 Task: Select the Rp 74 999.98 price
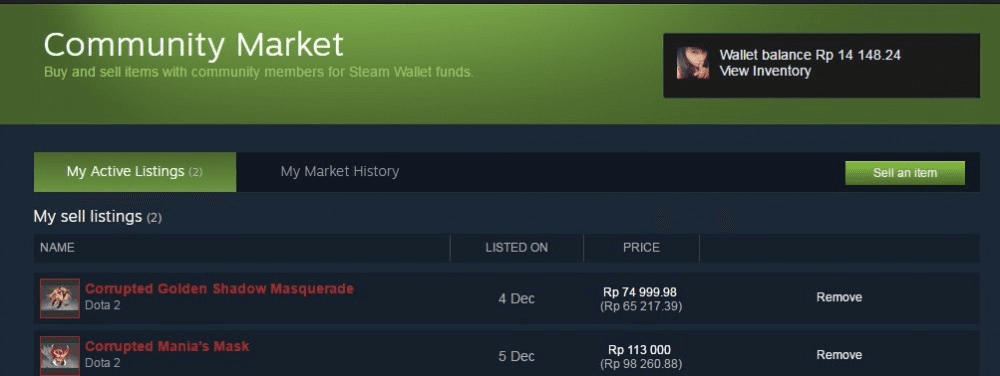point(640,292)
